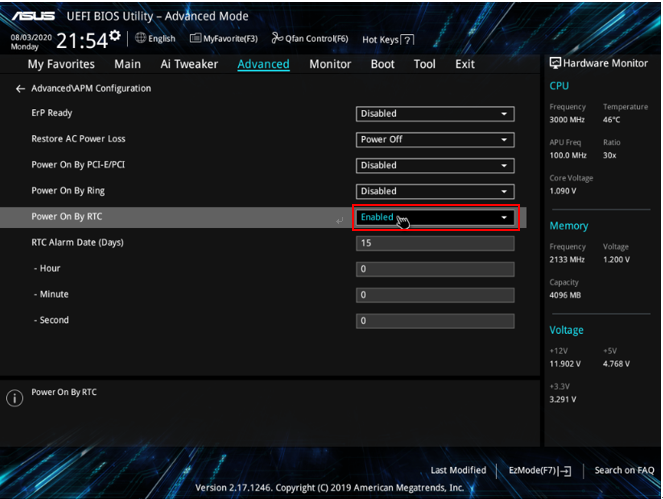Switch to the Main tab
Image resolution: width=663 pixels, height=499 pixels.
[x=127, y=64]
